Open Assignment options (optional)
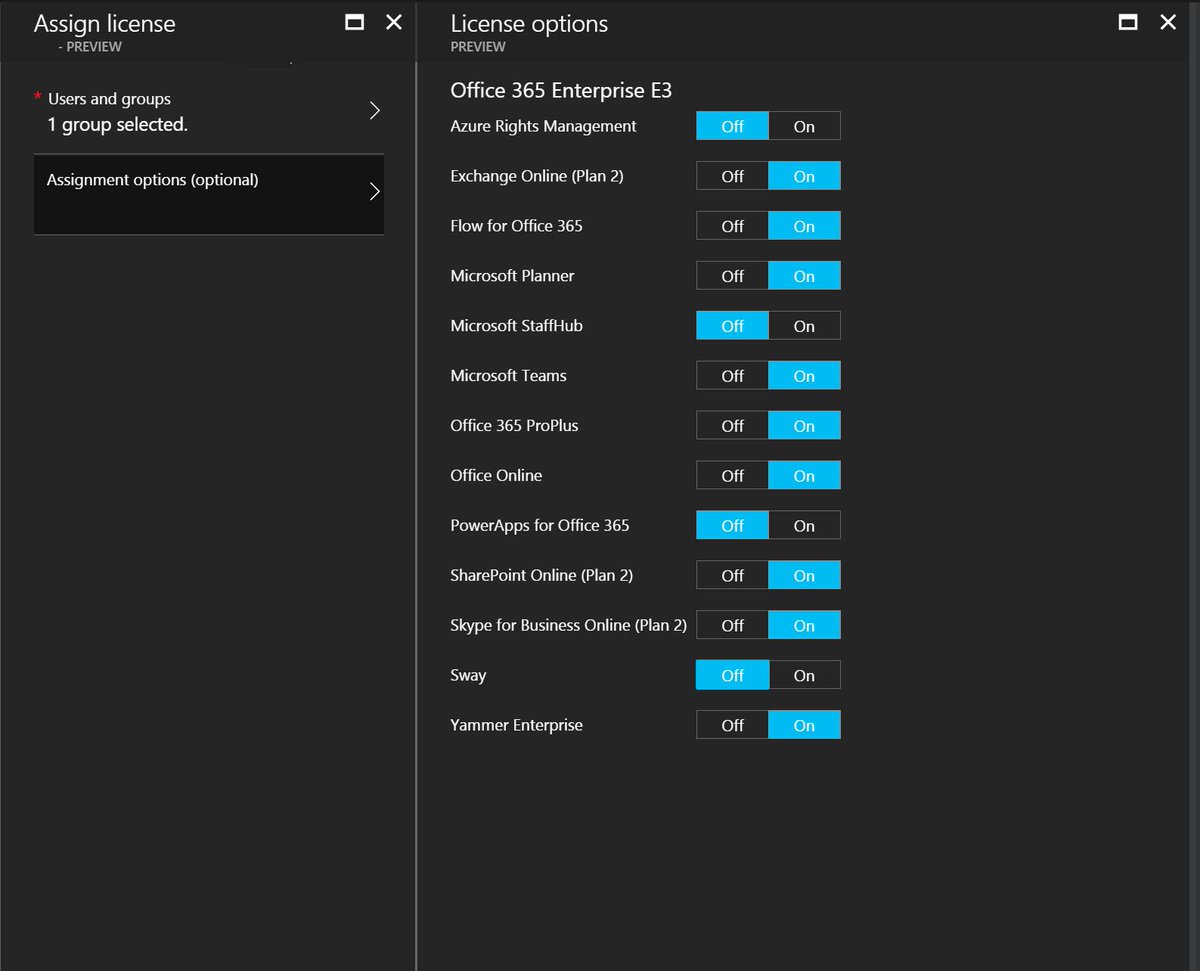The height and width of the screenshot is (971, 1200). 209,194
